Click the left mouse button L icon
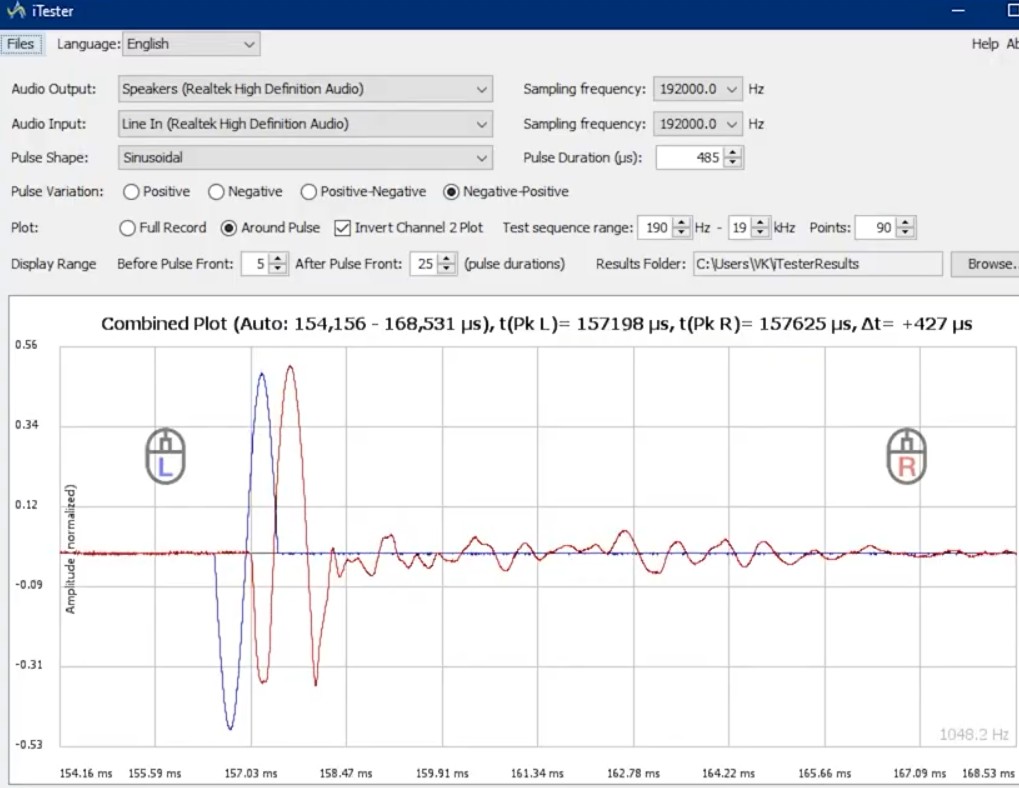1019x788 pixels. click(166, 456)
